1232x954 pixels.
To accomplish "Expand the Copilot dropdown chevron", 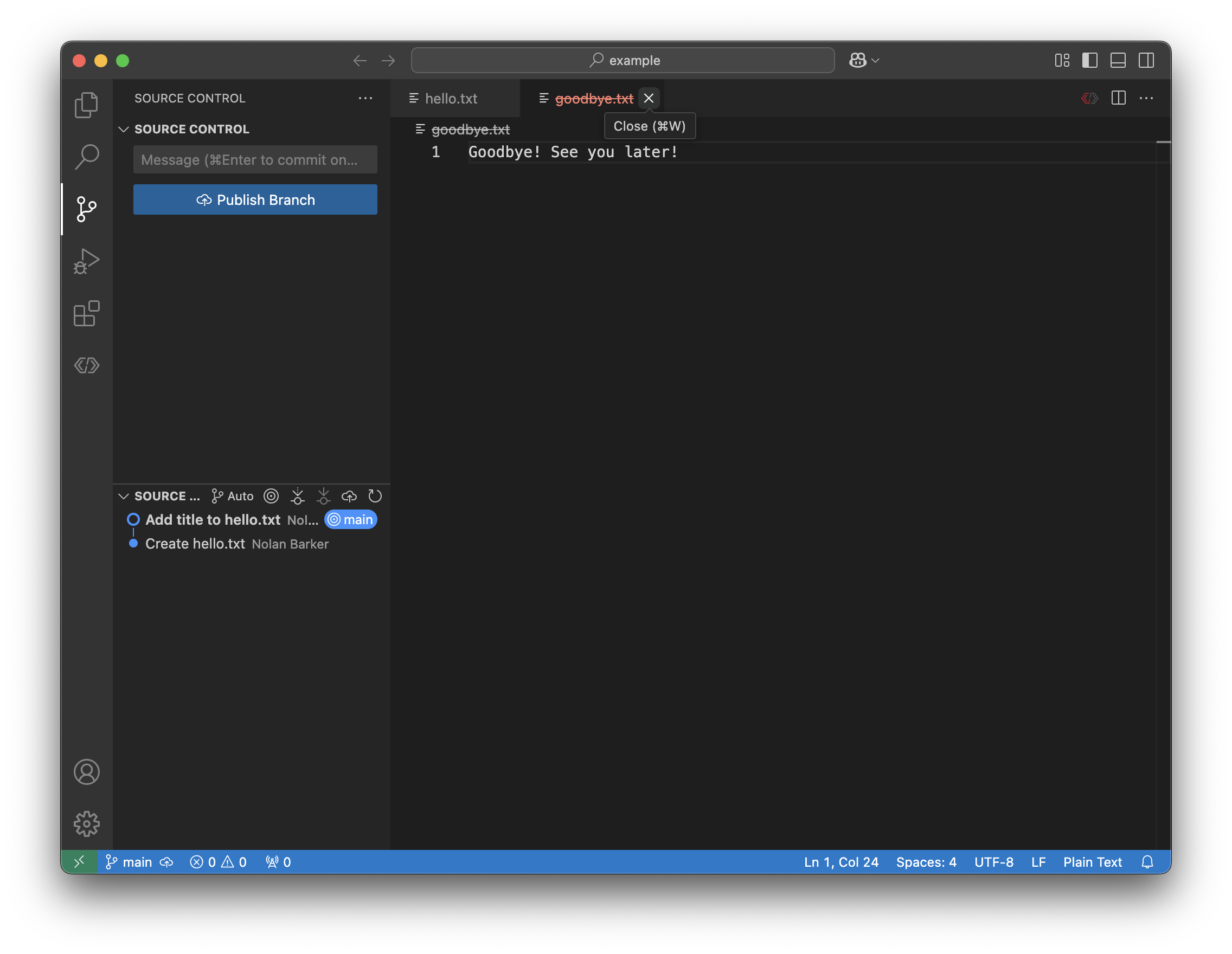I will (876, 60).
